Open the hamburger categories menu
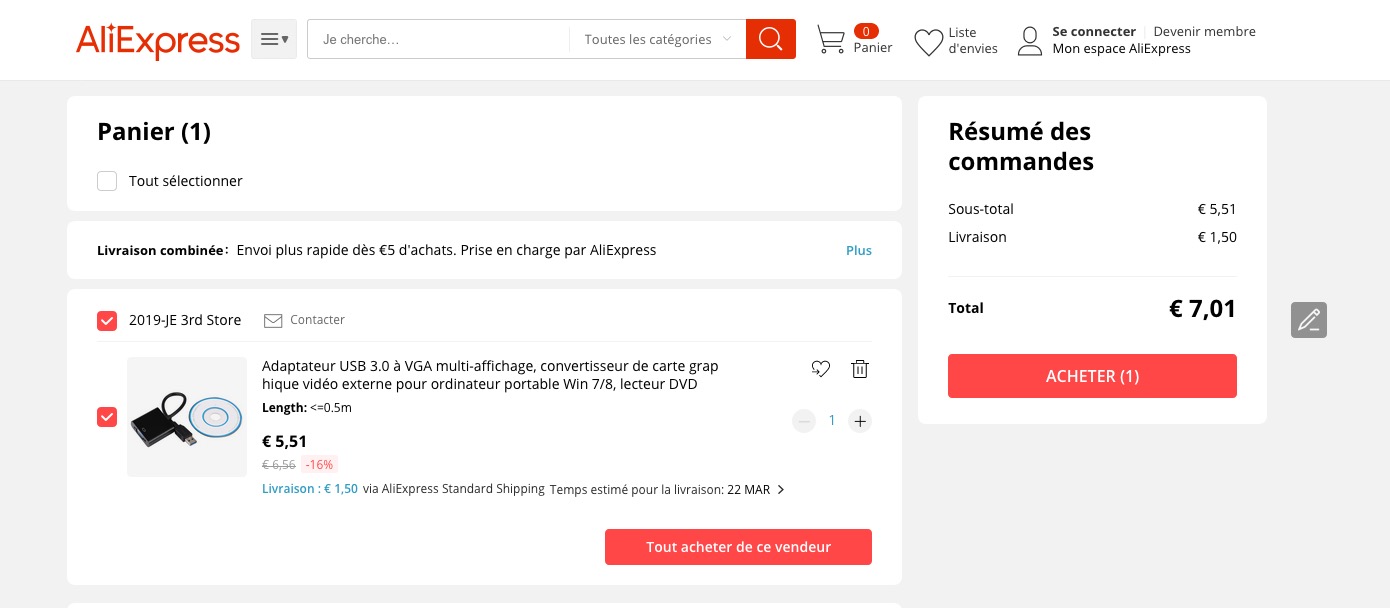 (274, 39)
